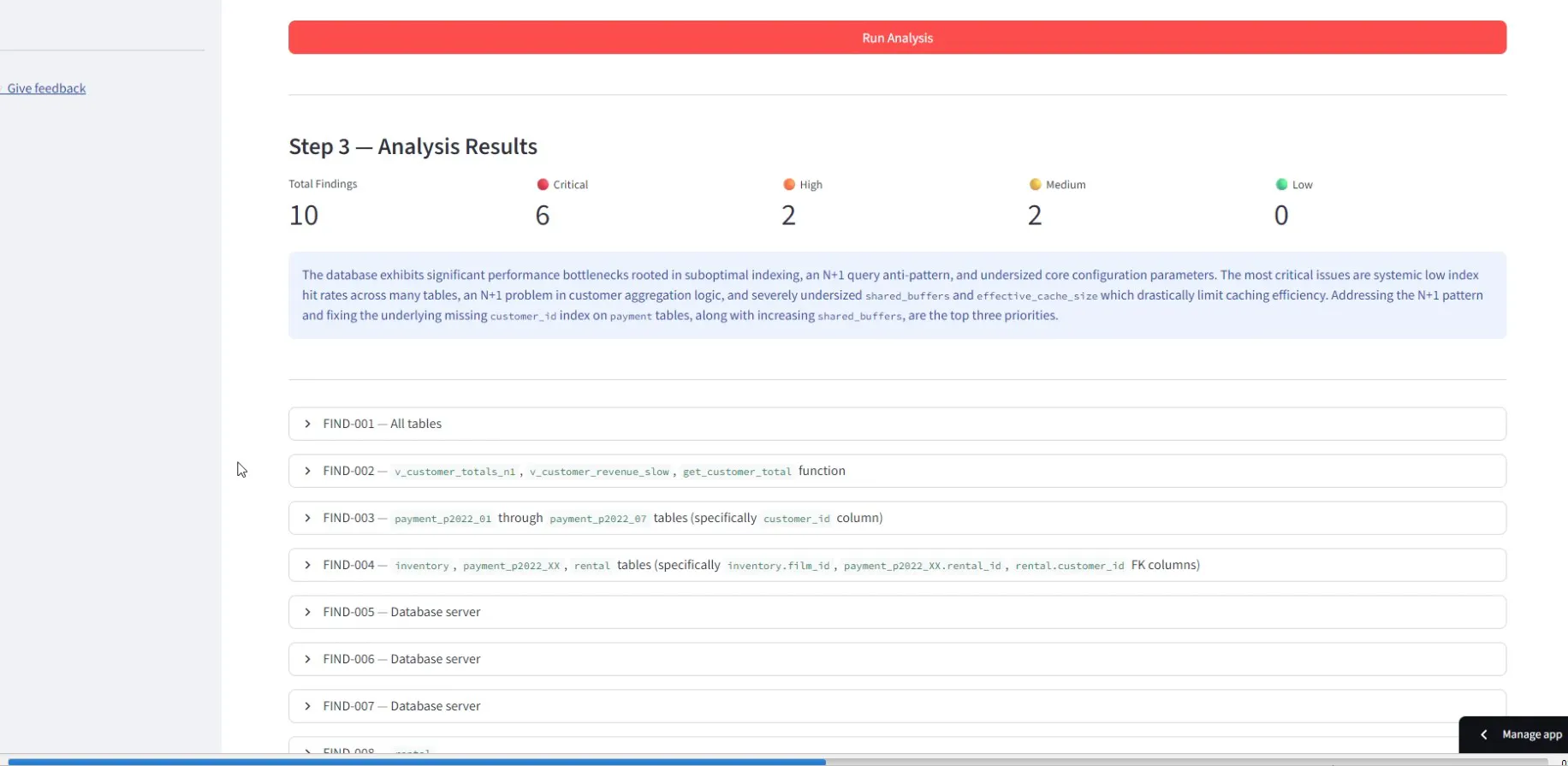1568x766 pixels.
Task: Expand FIND-007 Database server finding
Action: (x=897, y=706)
